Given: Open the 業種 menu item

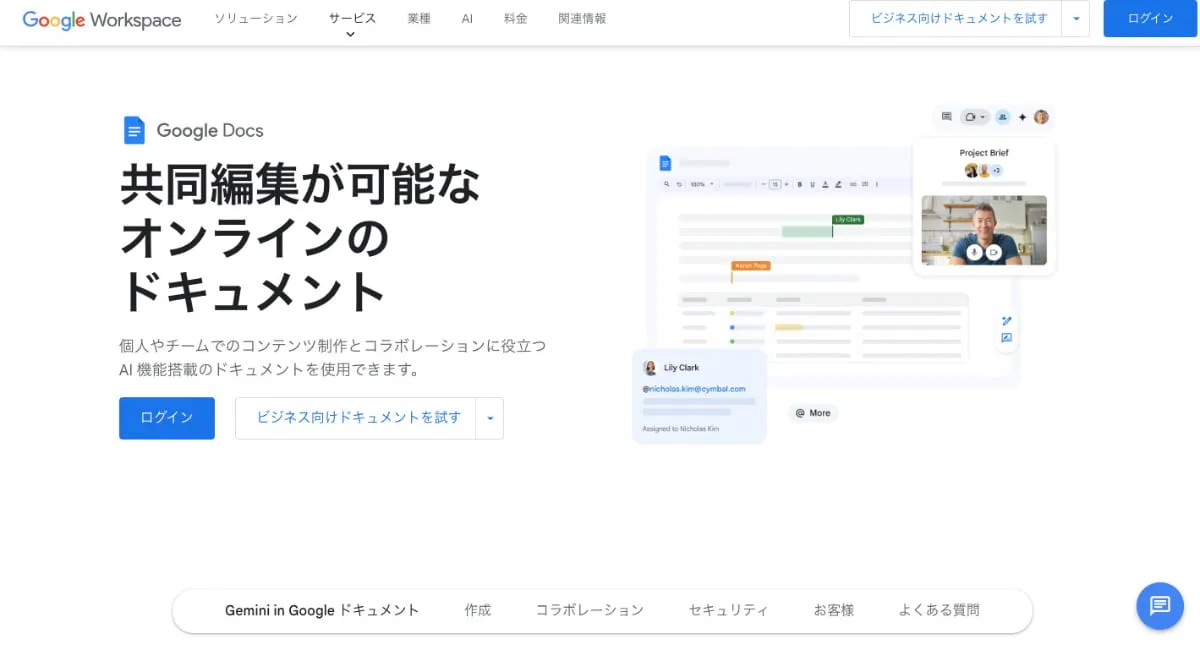Looking at the screenshot, I should tap(419, 19).
